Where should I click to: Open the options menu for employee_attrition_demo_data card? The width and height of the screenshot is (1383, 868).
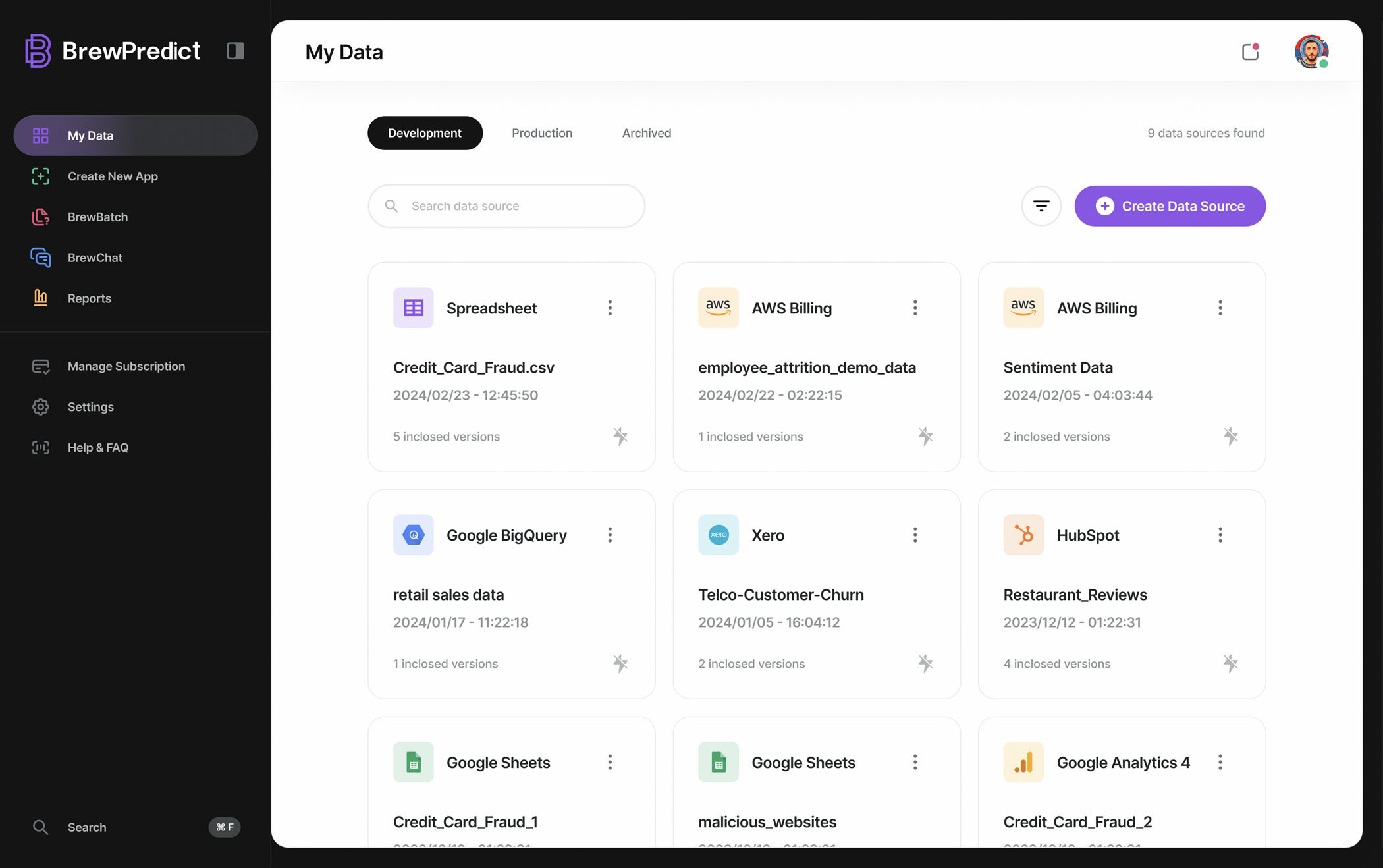[915, 308]
